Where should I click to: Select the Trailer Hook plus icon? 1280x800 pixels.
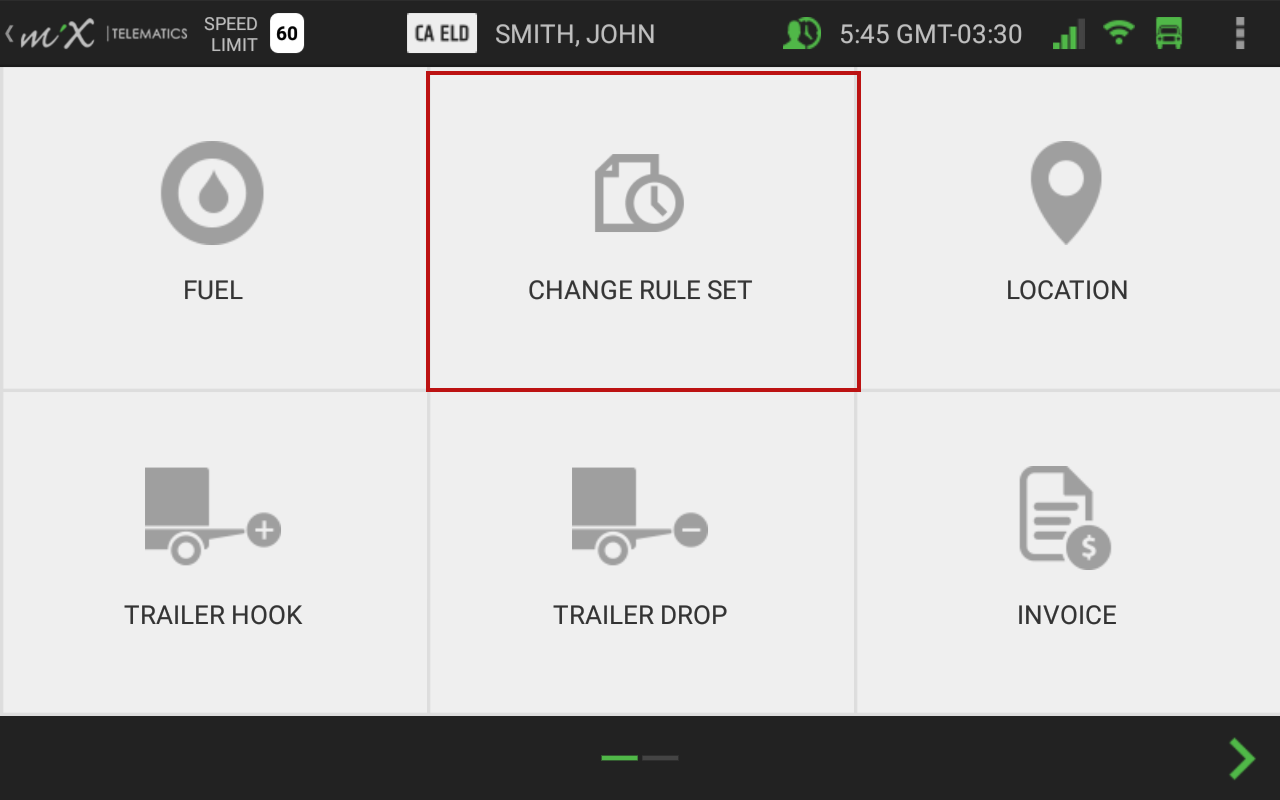(212, 516)
